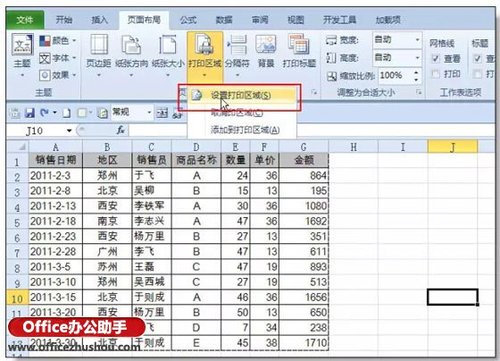Open the 效果 theme effects menu
The width and height of the screenshot is (500, 361).
58,75
